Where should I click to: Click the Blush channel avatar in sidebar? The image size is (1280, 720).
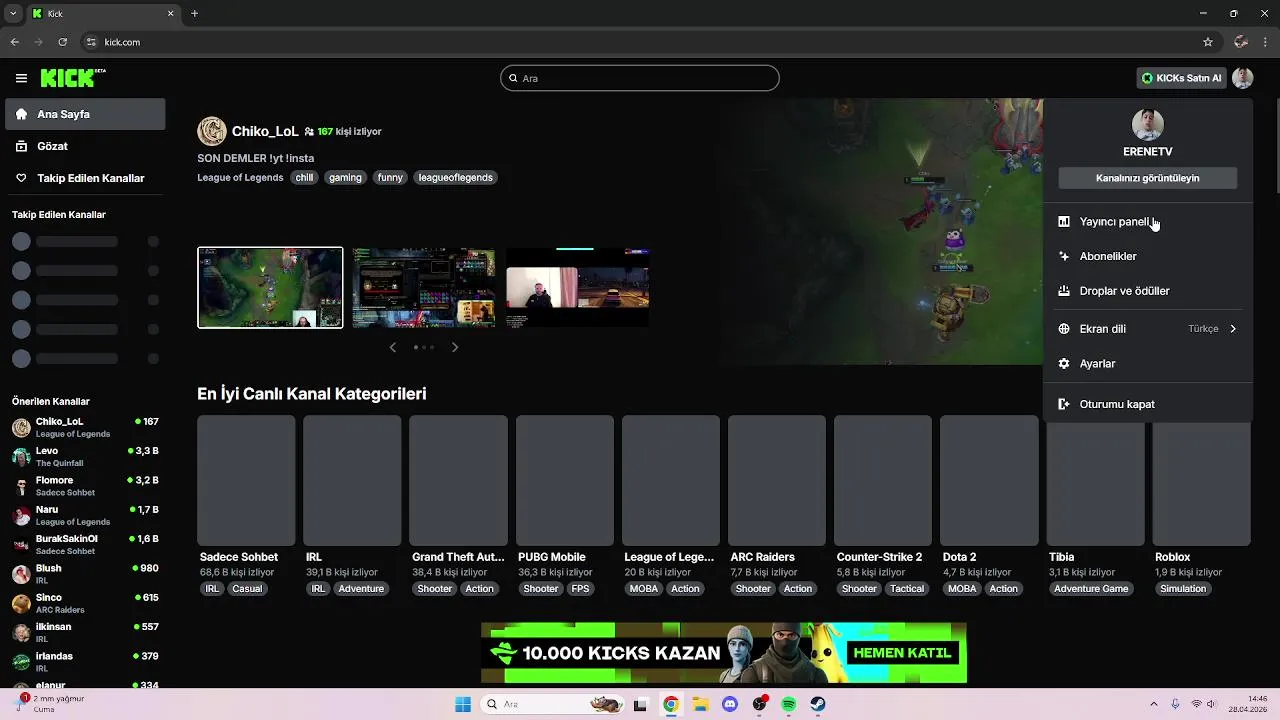pyautogui.click(x=21, y=574)
